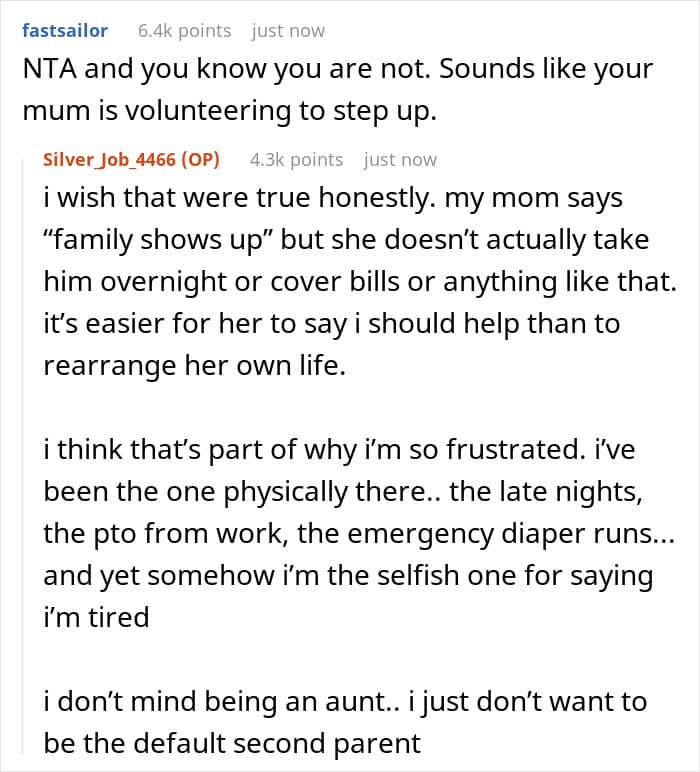Click the 4.3k points score
Image resolution: width=700 pixels, height=772 pixels.
tap(296, 160)
